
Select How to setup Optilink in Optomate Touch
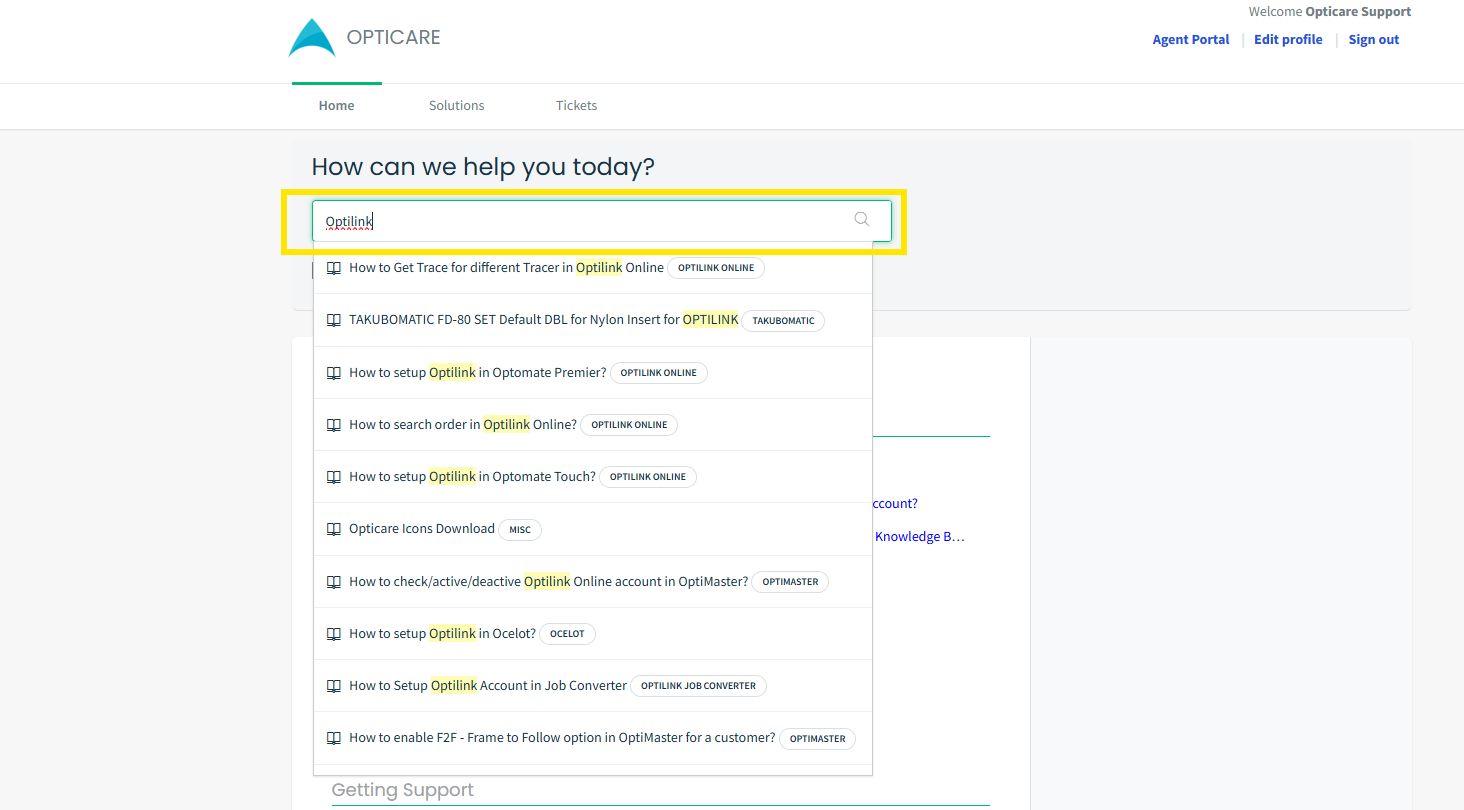(x=472, y=477)
